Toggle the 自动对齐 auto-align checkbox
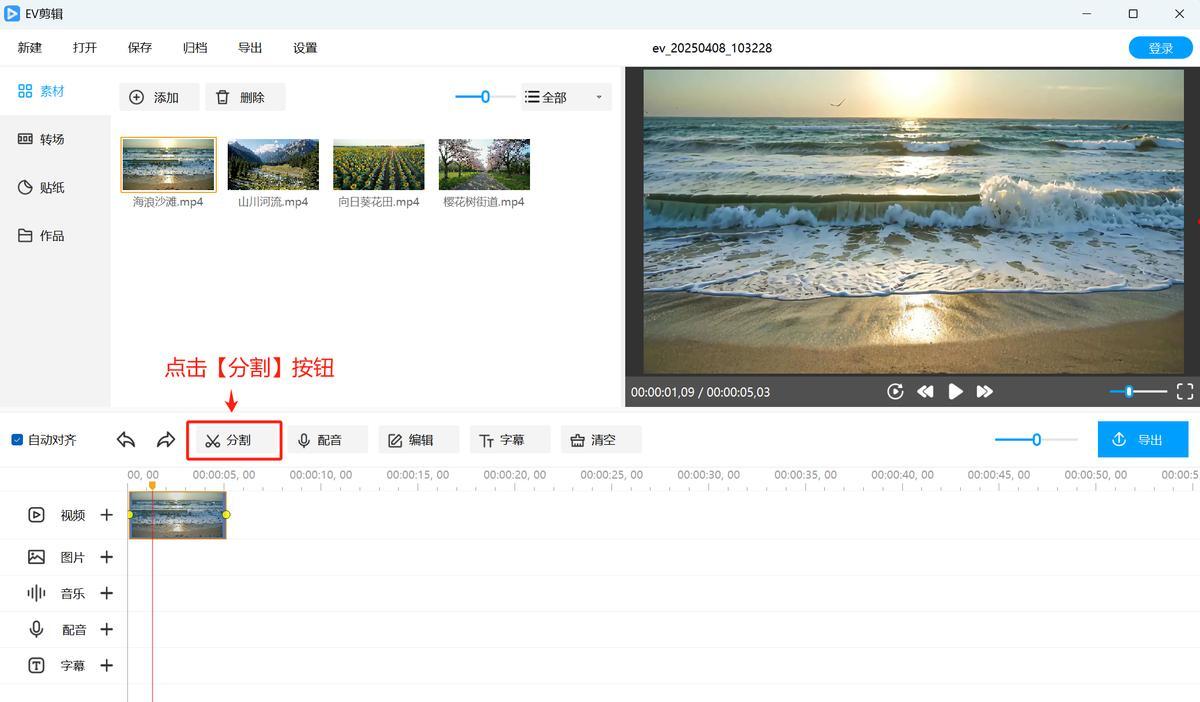 [x=17, y=440]
